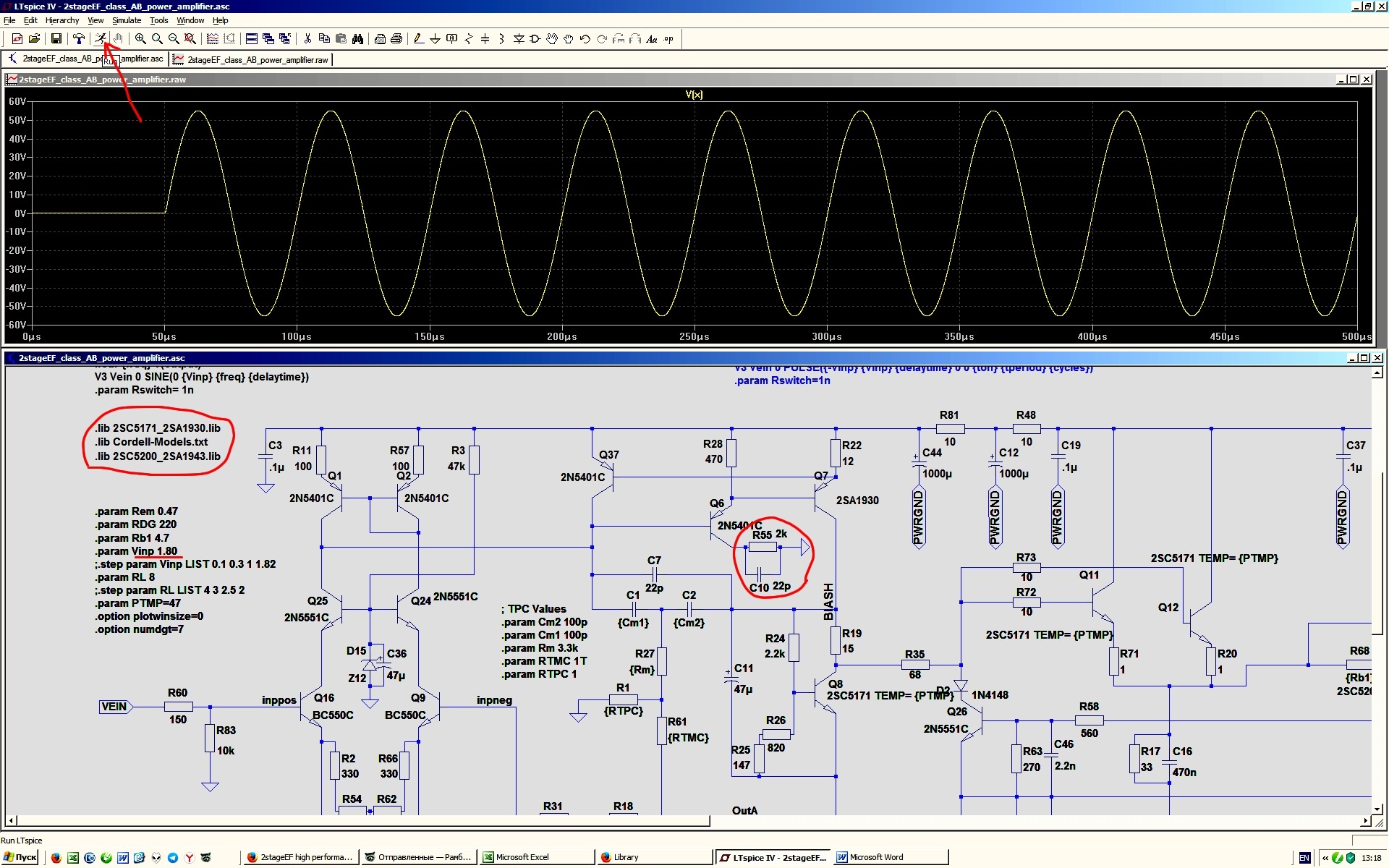The width and height of the screenshot is (1389, 868).
Task: Print with the printer icon
Action: click(x=396, y=38)
